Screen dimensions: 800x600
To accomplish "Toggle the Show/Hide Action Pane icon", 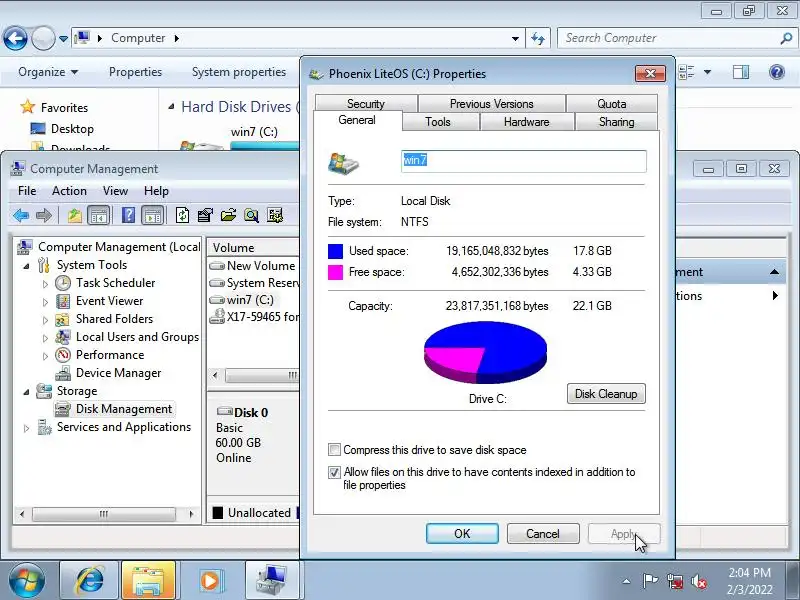I will point(153,215).
